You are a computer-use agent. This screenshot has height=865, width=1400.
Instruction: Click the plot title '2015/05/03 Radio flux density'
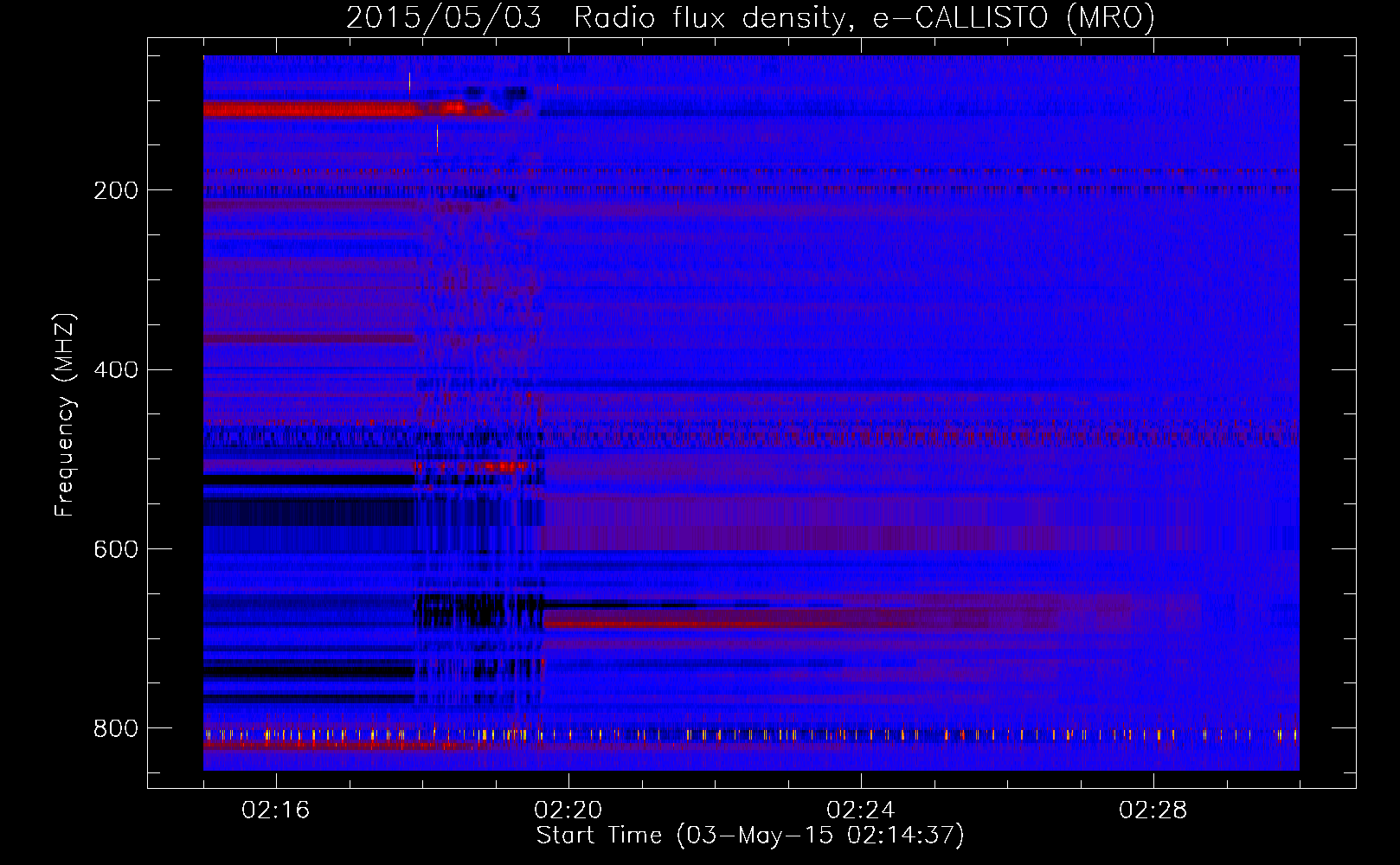(x=750, y=17)
